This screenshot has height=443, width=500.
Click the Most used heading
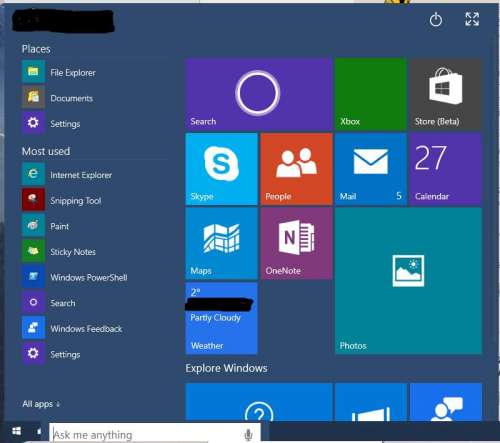[x=46, y=151]
